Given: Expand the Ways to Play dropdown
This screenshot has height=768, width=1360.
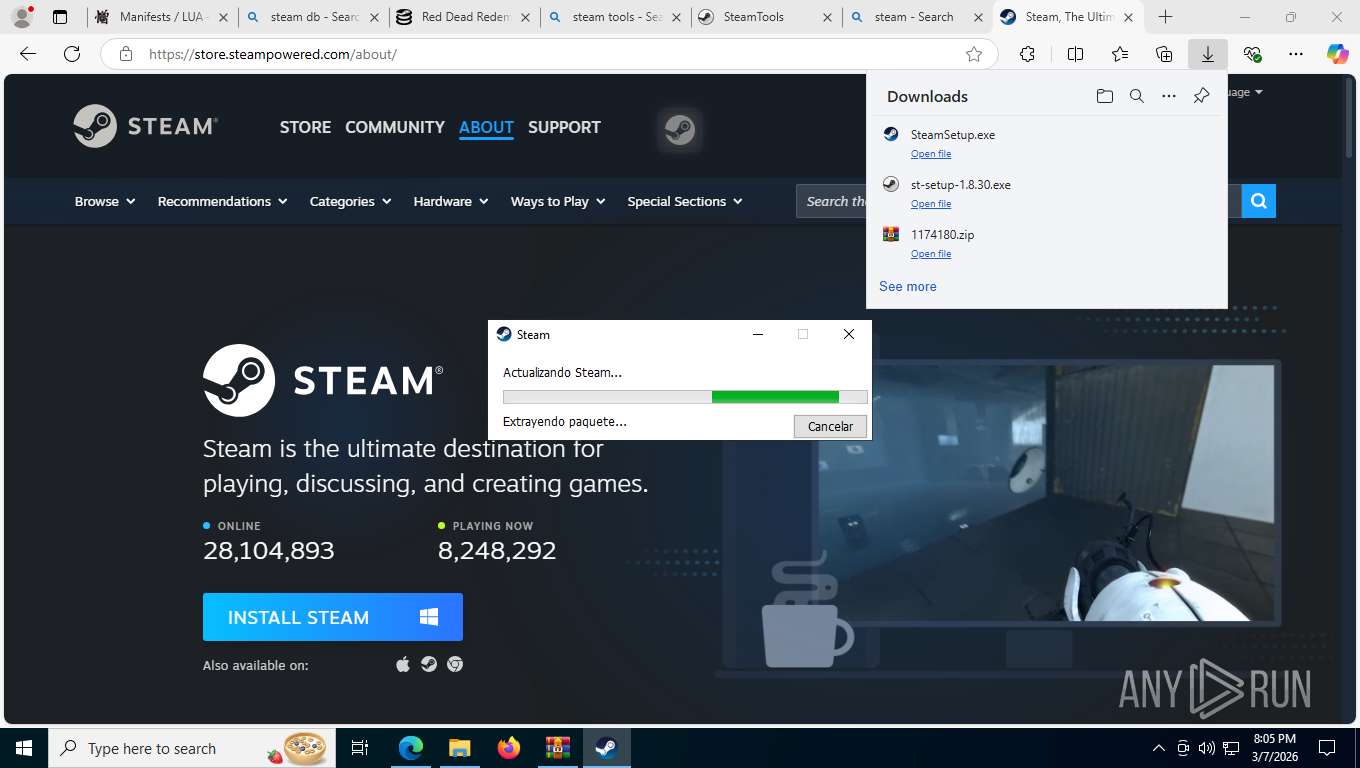Looking at the screenshot, I should tap(558, 201).
